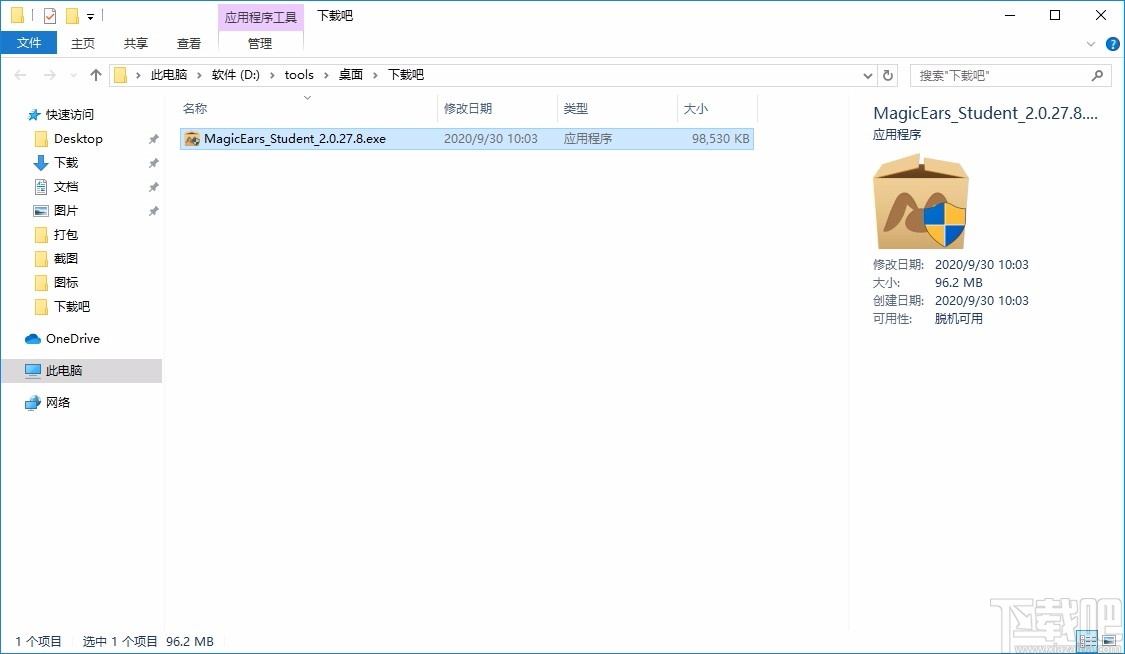Click the 98,530 KB size cell
Screen dimensions: 1125x654
click(720, 138)
